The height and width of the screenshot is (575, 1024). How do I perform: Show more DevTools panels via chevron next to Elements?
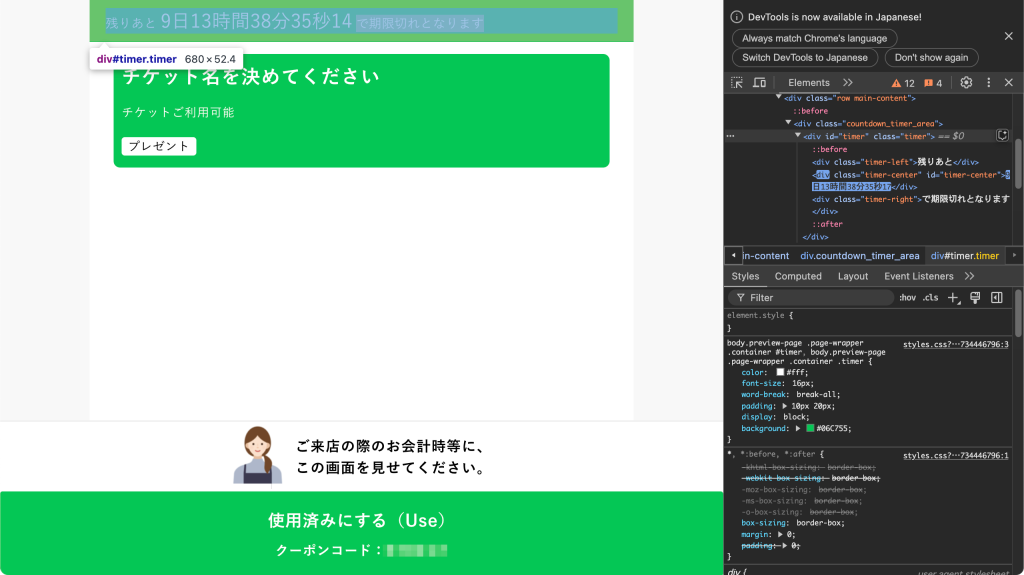click(x=848, y=83)
